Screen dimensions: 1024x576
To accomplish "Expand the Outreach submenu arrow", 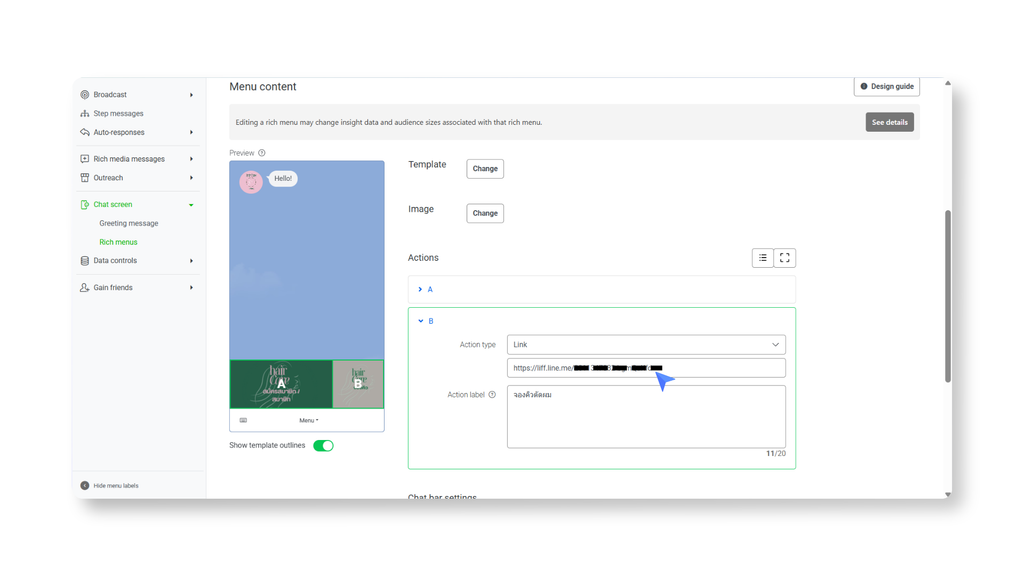I will pos(191,178).
